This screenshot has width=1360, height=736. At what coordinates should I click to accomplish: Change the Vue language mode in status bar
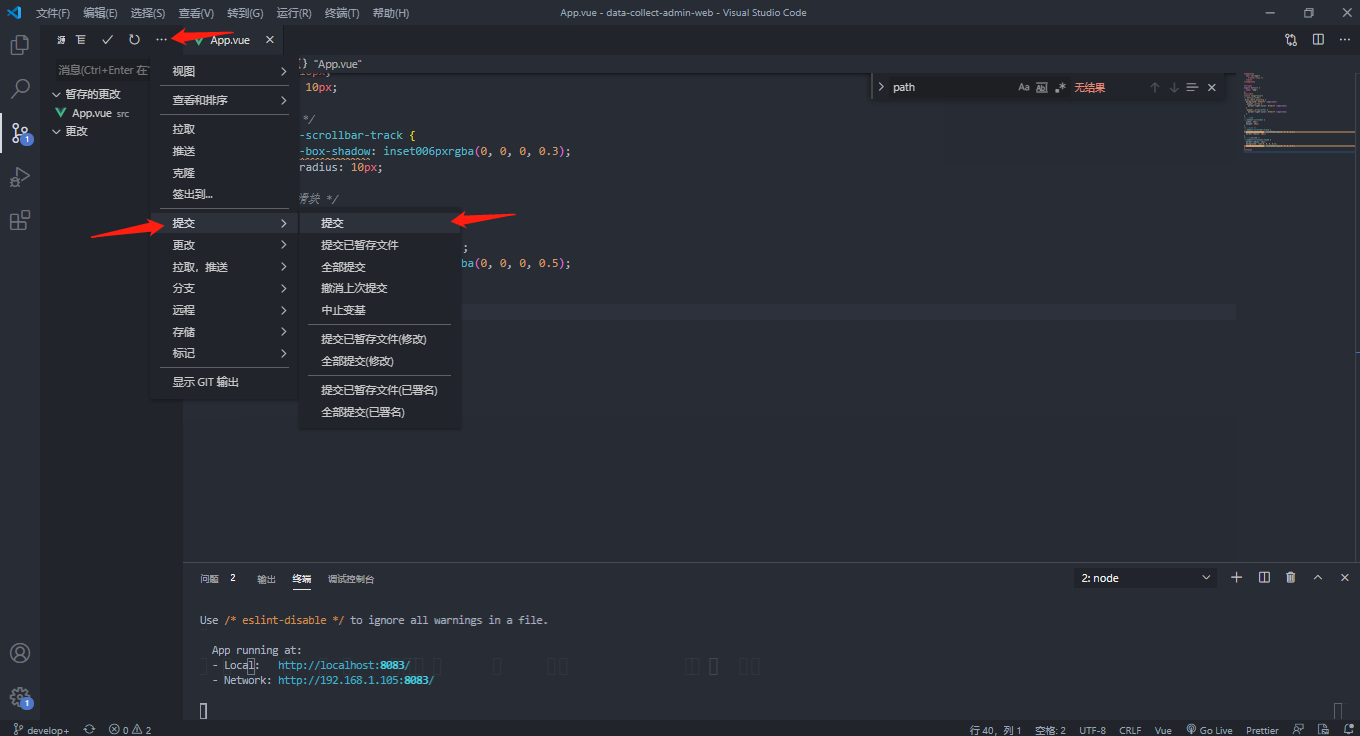1163,730
